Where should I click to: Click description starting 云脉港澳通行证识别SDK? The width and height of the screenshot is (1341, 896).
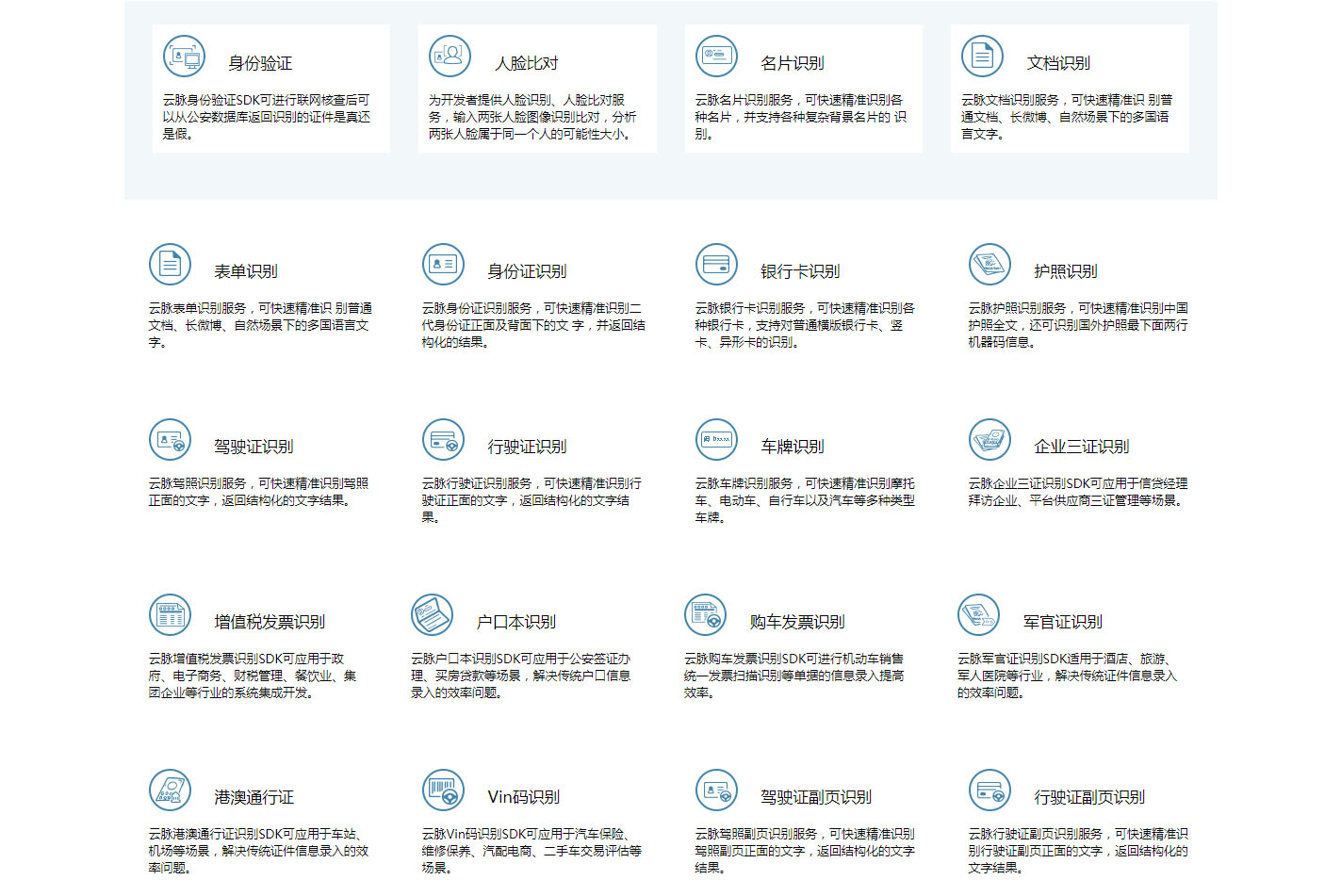(258, 851)
